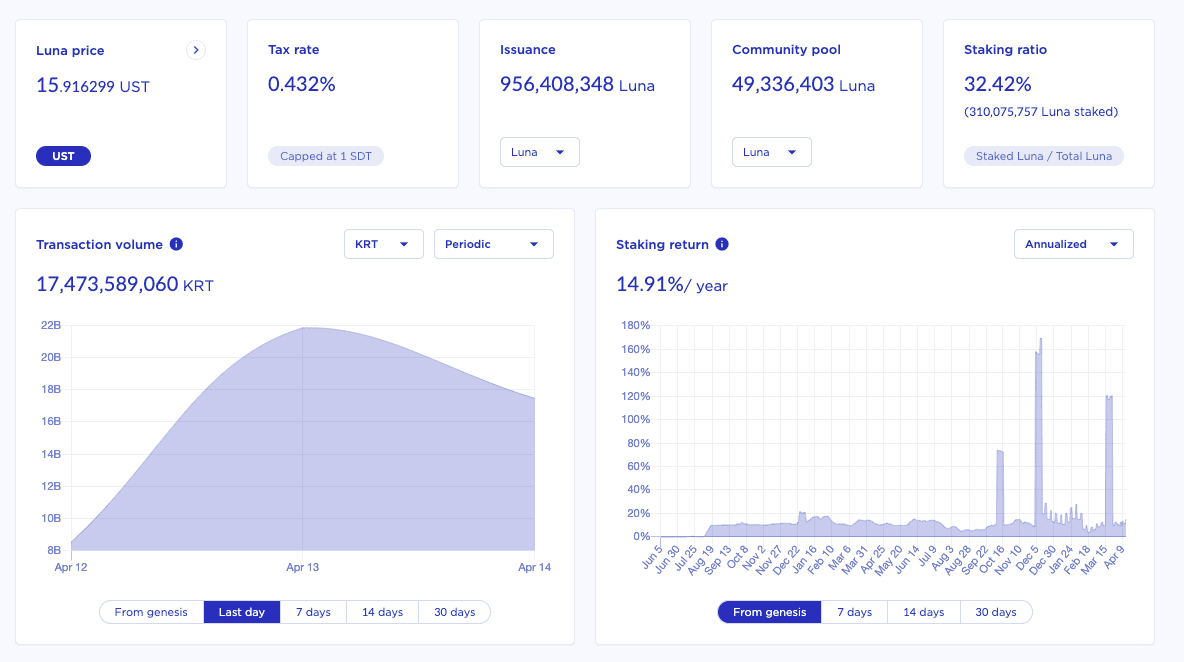Click the Apr 13 peak on volume chart
The height and width of the screenshot is (662, 1184).
pyautogui.click(x=303, y=328)
